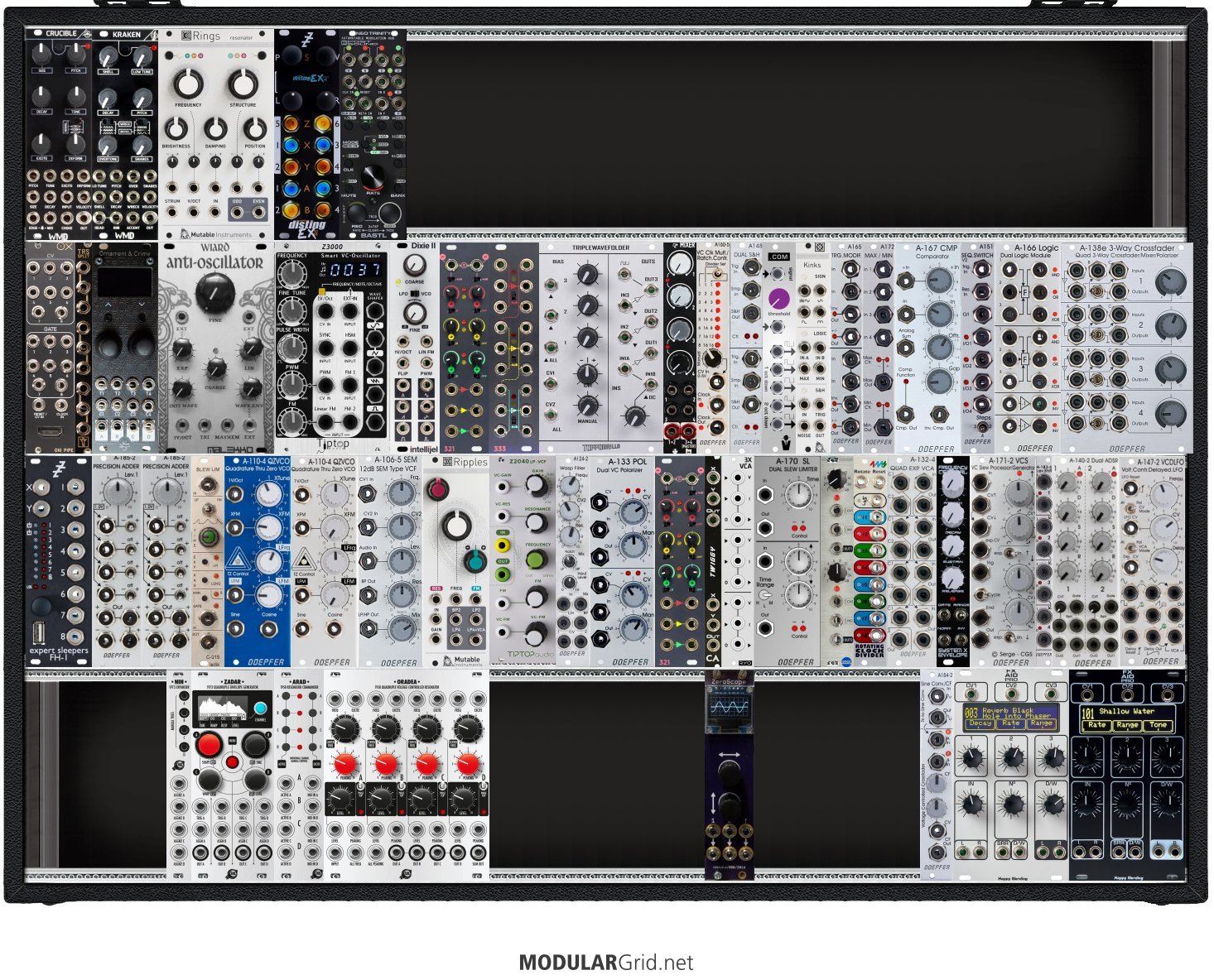Image resolution: width=1214 pixels, height=980 pixels.
Task: Choose the Wiard Anti-Oscillator module
Action: [215, 347]
